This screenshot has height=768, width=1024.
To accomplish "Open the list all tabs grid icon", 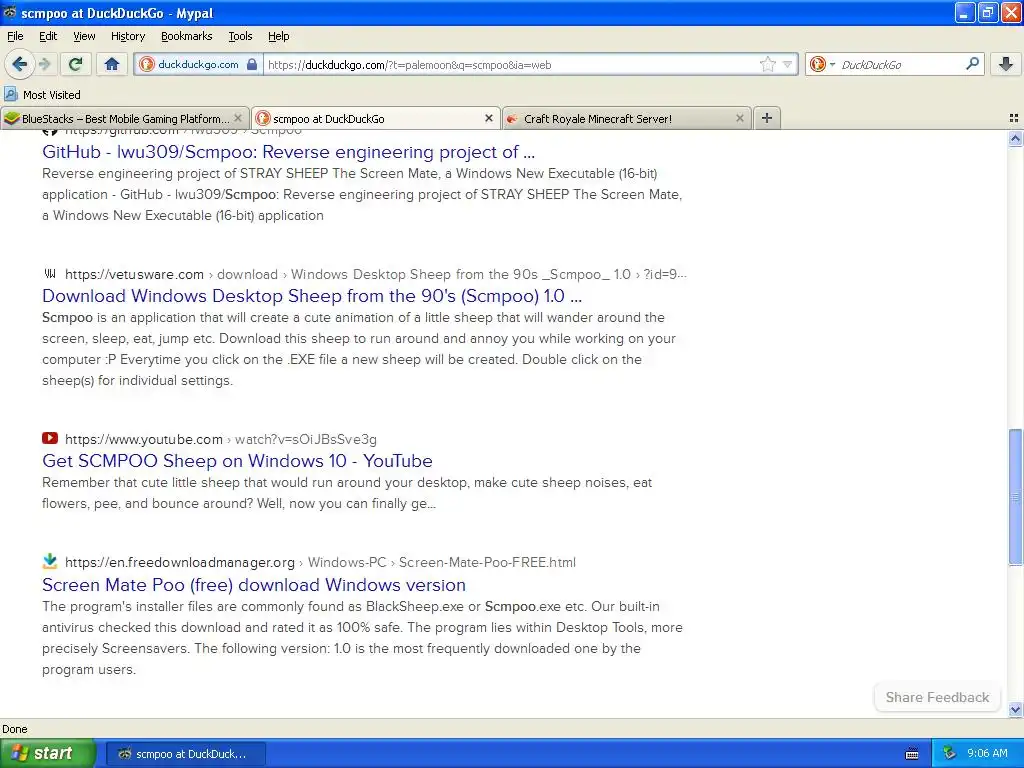I will (x=1014, y=118).
